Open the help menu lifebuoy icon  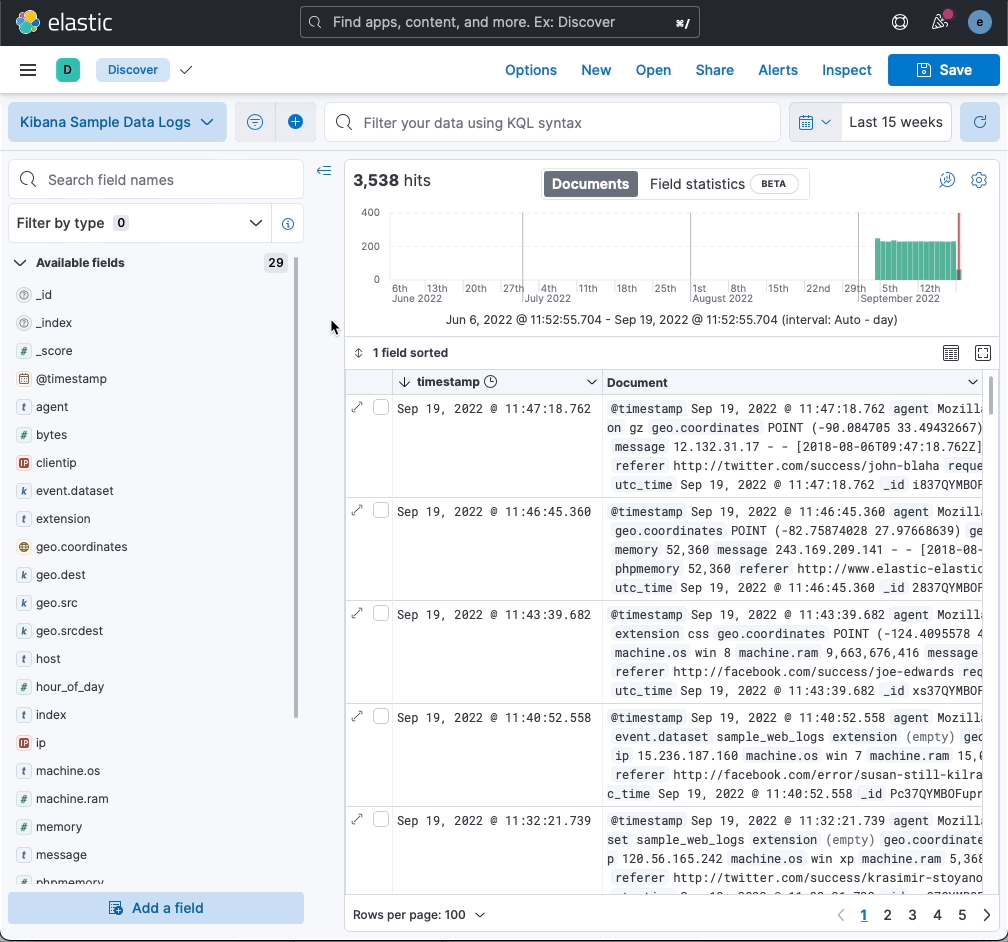click(x=899, y=23)
